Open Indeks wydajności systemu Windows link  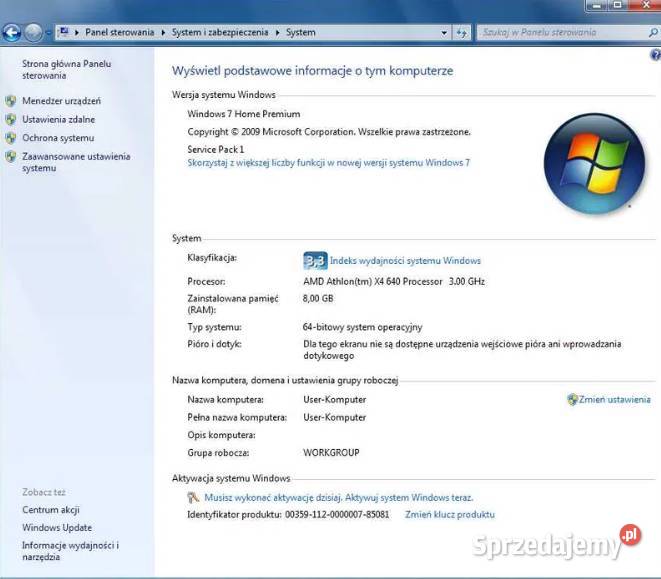point(405,261)
